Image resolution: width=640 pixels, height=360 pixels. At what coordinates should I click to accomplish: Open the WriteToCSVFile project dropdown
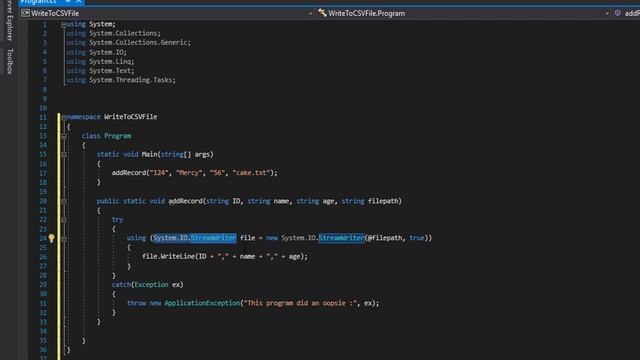(x=310, y=13)
